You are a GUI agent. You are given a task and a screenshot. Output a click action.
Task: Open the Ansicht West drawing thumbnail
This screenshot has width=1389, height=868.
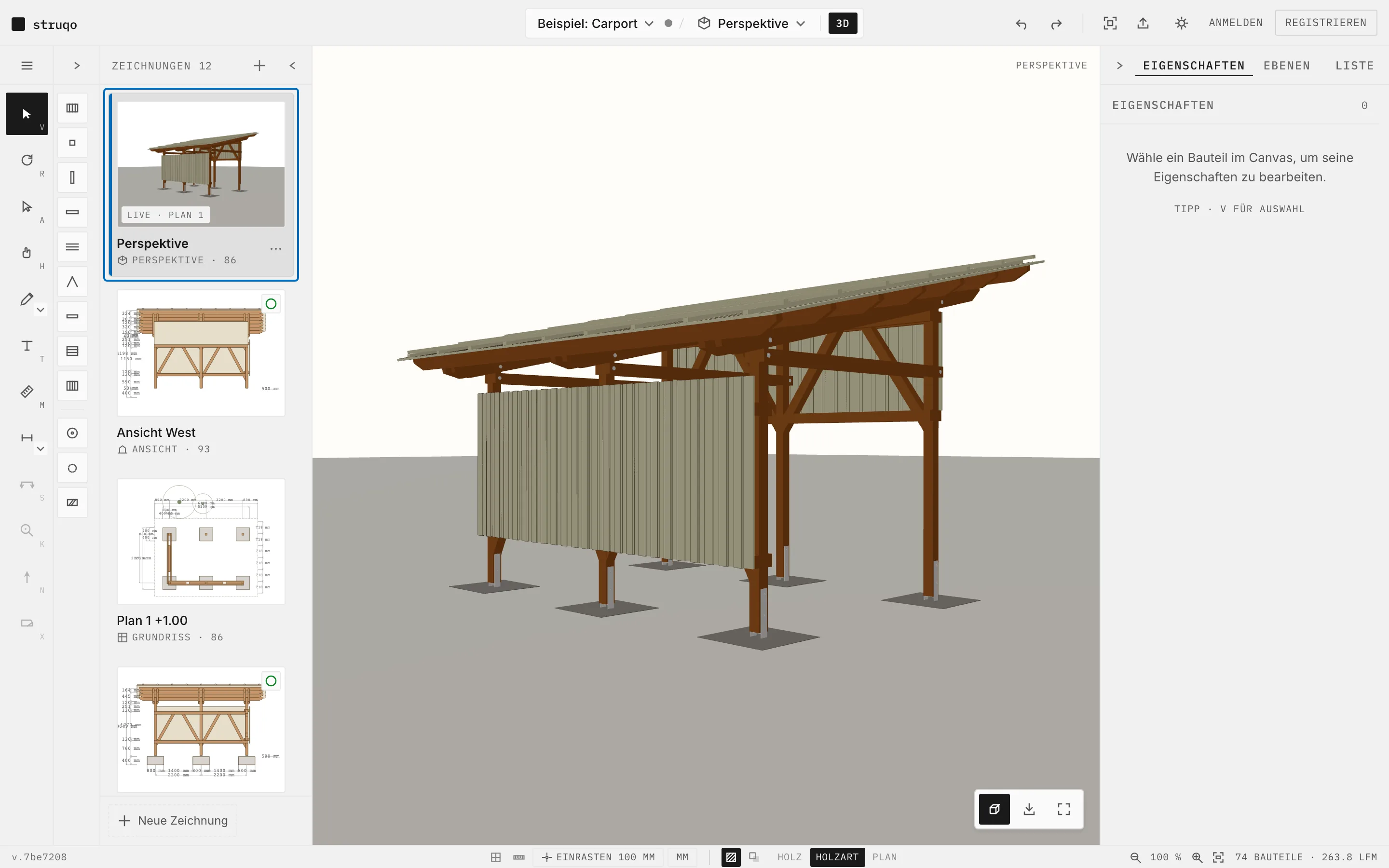[201, 353]
